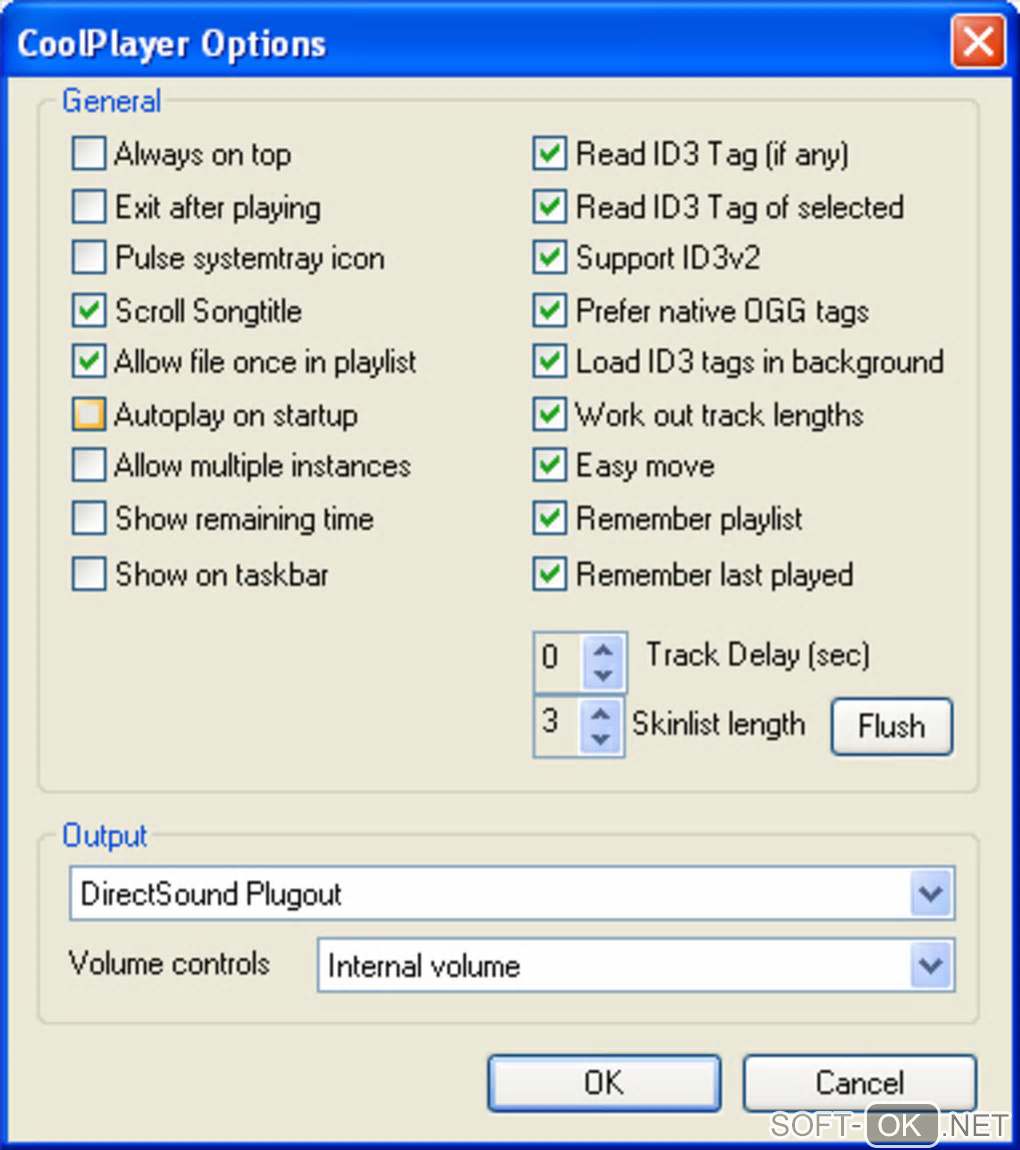Decrease Skinlist length with down arrow

pos(601,739)
